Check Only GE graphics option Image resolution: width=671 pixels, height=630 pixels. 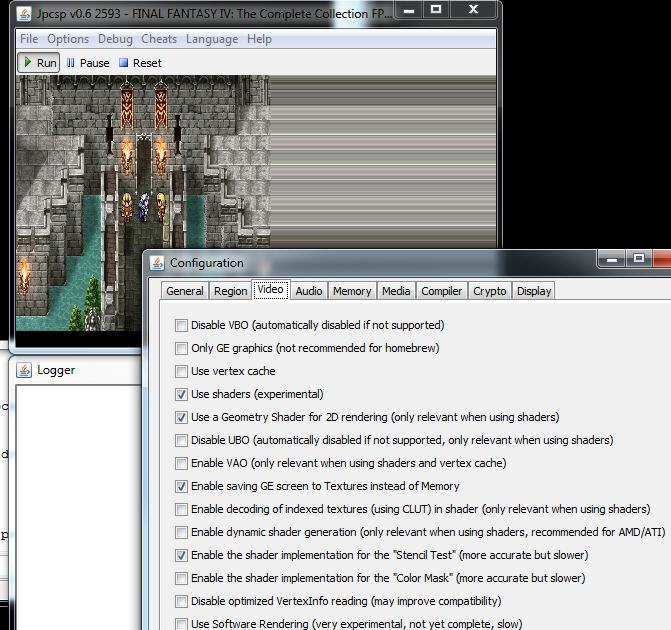tap(181, 348)
